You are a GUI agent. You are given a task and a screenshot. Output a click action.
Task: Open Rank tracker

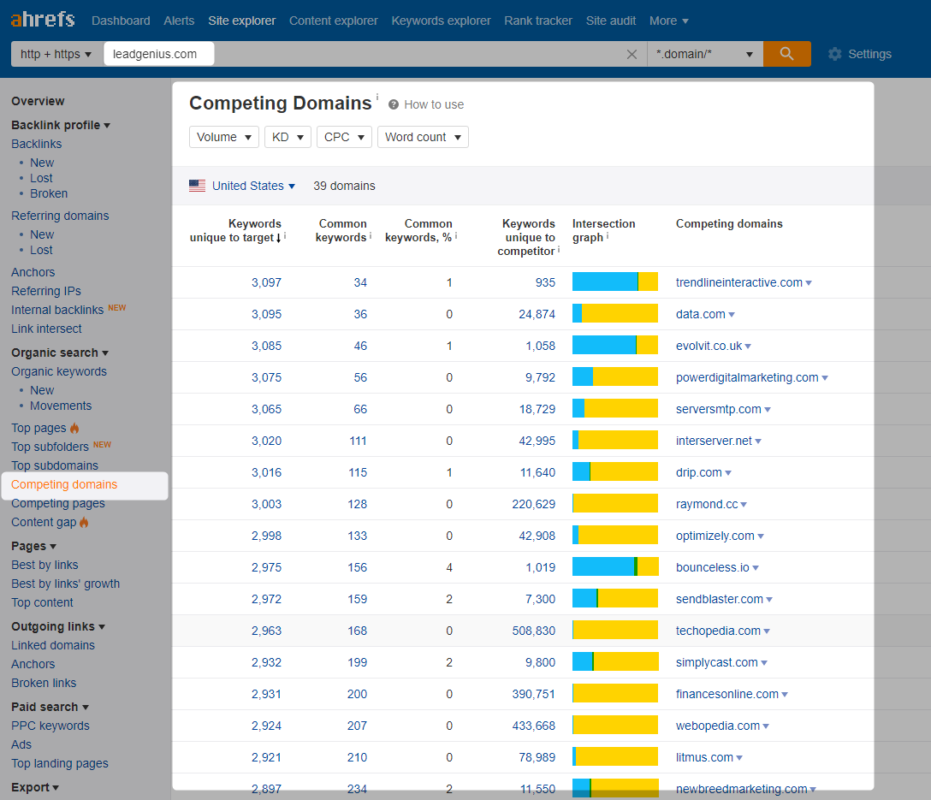pos(538,21)
